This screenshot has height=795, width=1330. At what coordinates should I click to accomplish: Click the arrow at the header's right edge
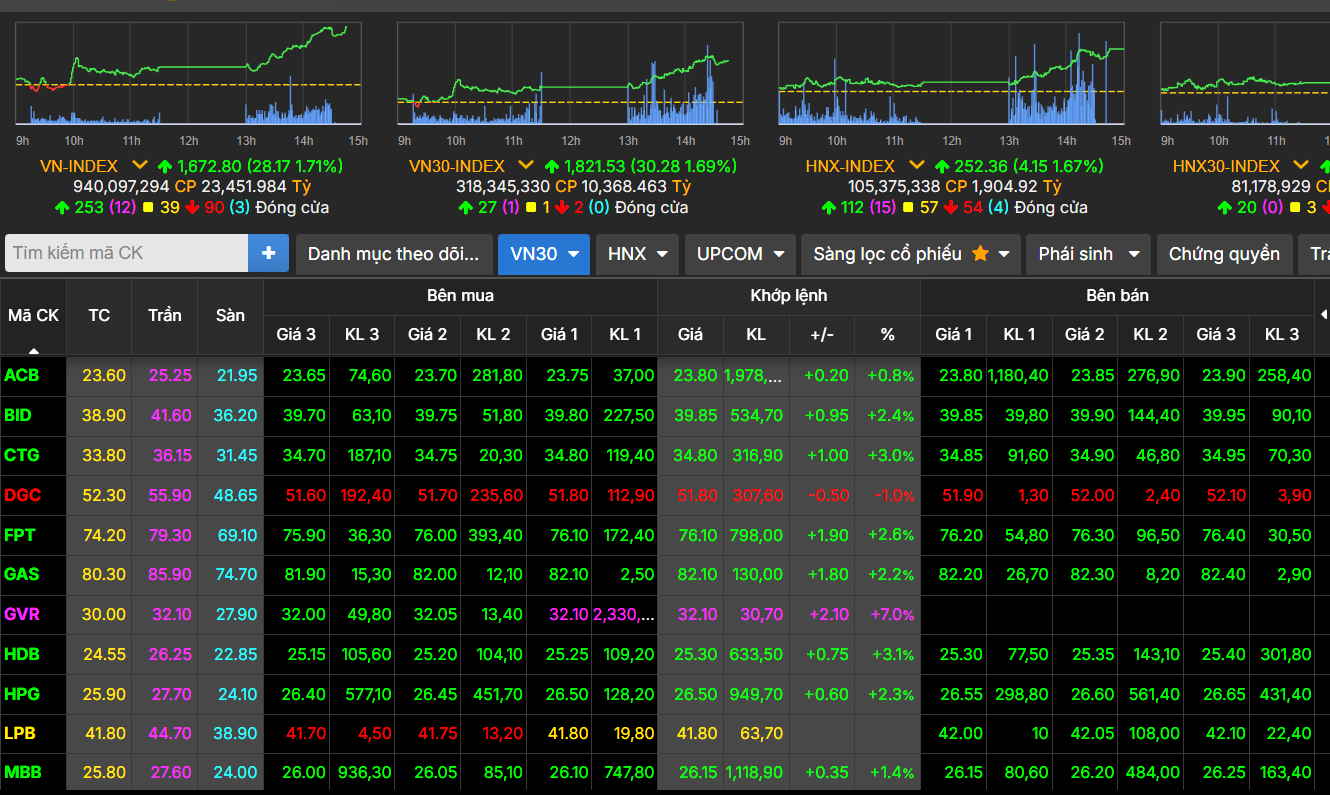click(x=1324, y=315)
